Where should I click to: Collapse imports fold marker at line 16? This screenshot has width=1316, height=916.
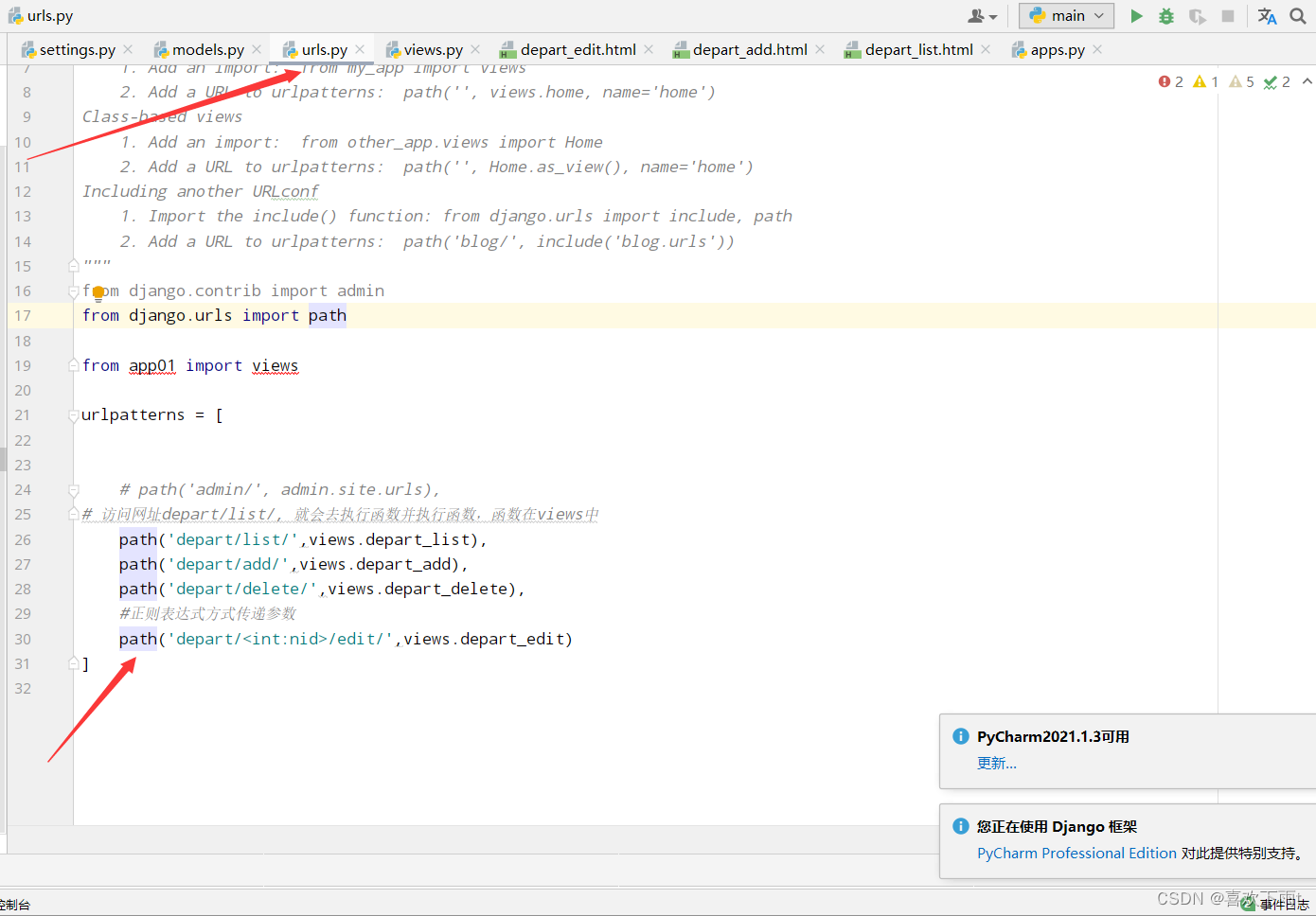point(73,291)
